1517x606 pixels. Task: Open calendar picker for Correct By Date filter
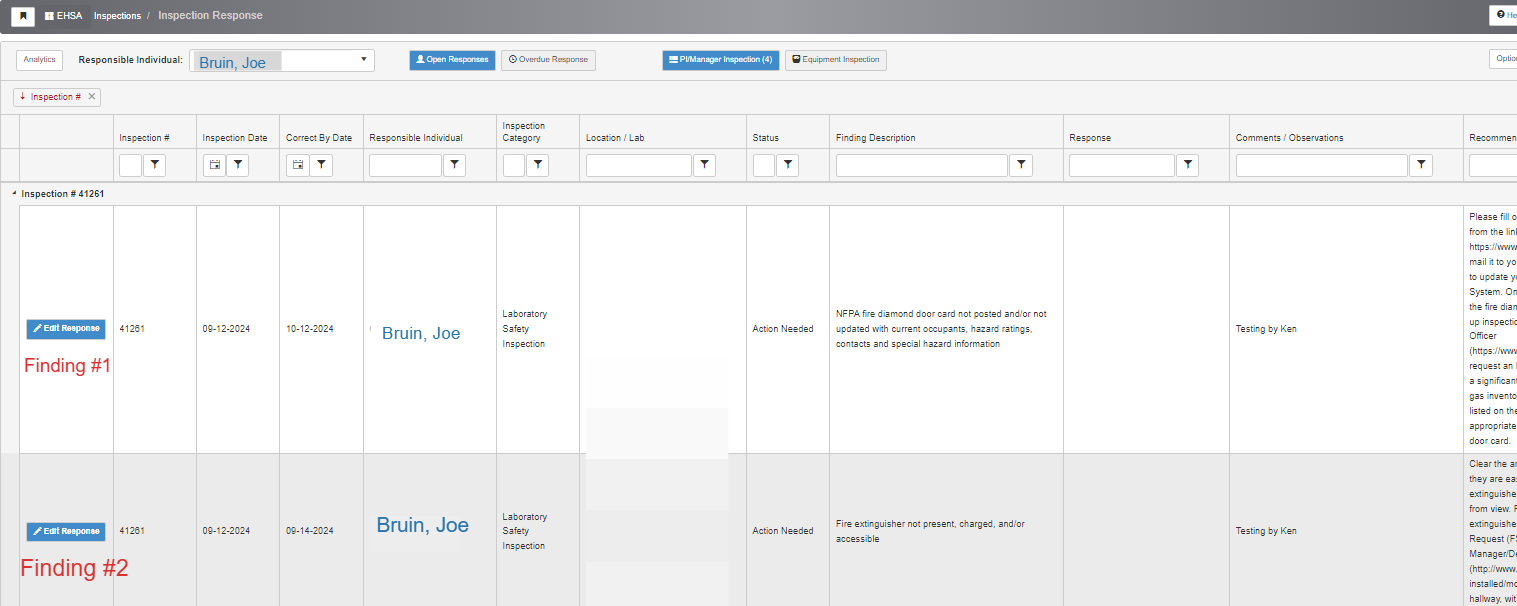pyautogui.click(x=297, y=166)
